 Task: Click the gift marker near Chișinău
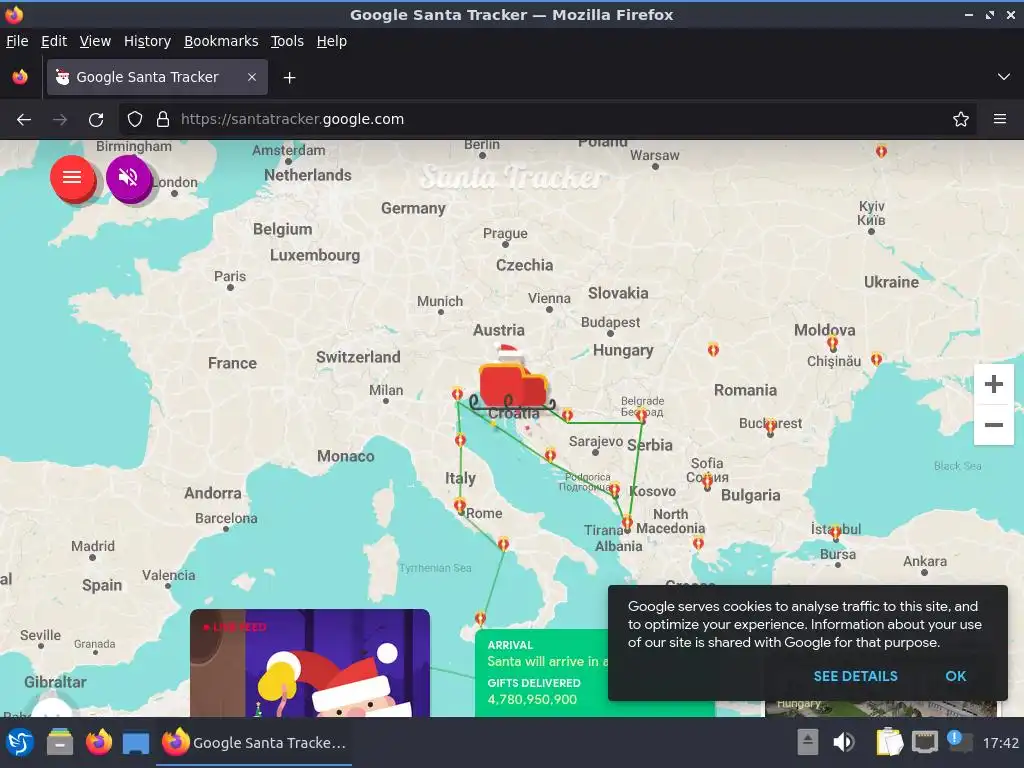click(x=833, y=342)
